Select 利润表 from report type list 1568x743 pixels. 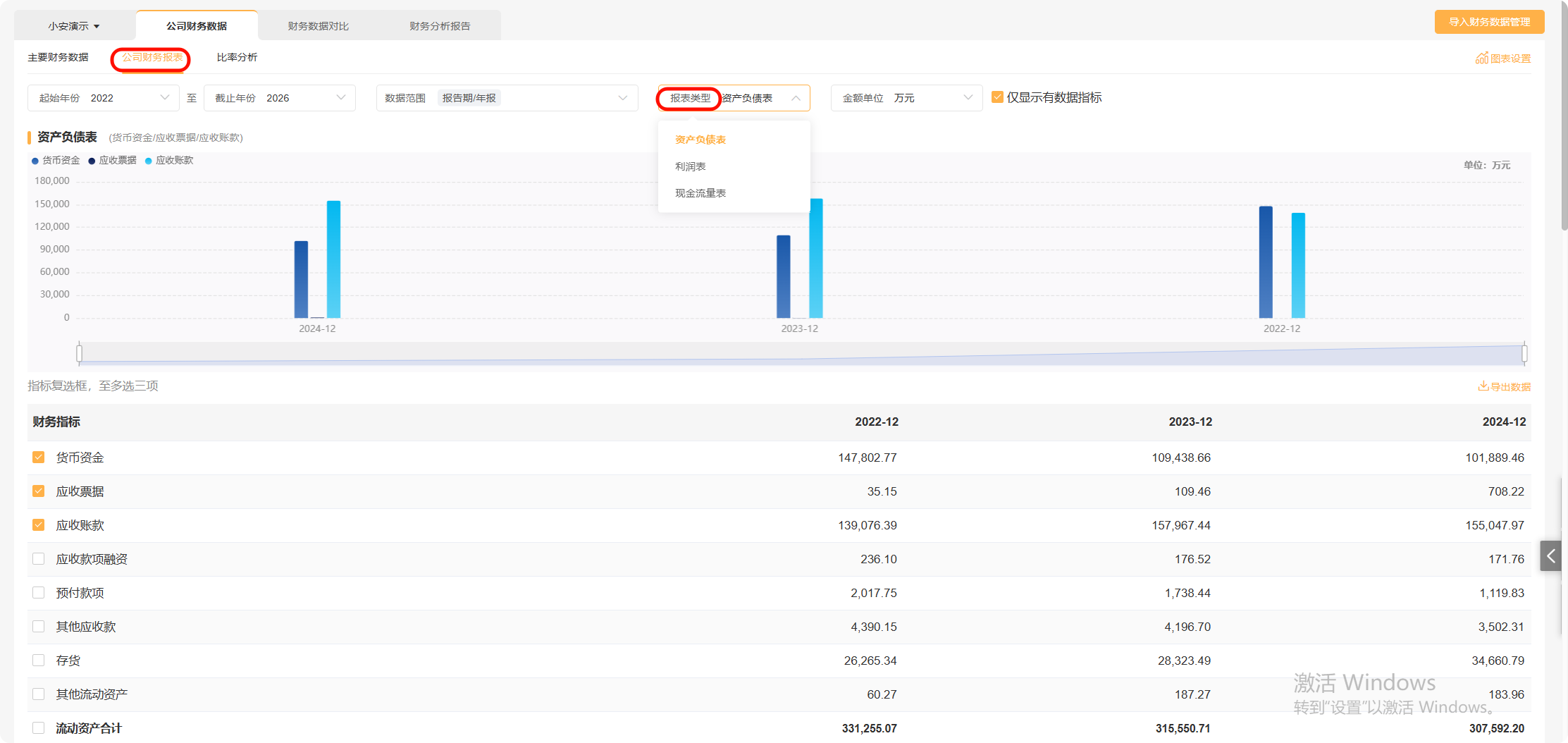coord(691,166)
